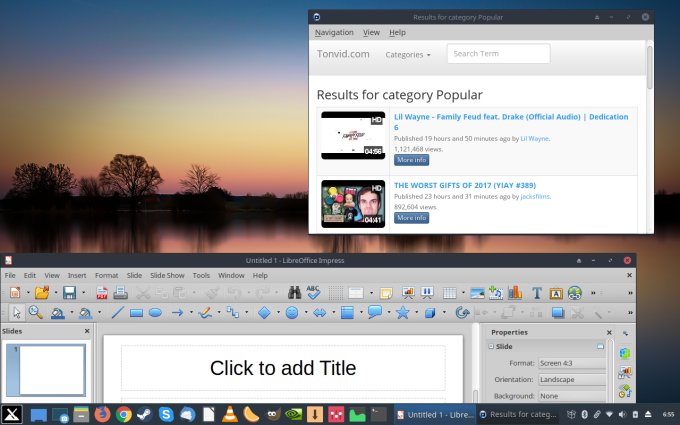Run the Spelling check tool
680x425 pixels.
[313, 293]
